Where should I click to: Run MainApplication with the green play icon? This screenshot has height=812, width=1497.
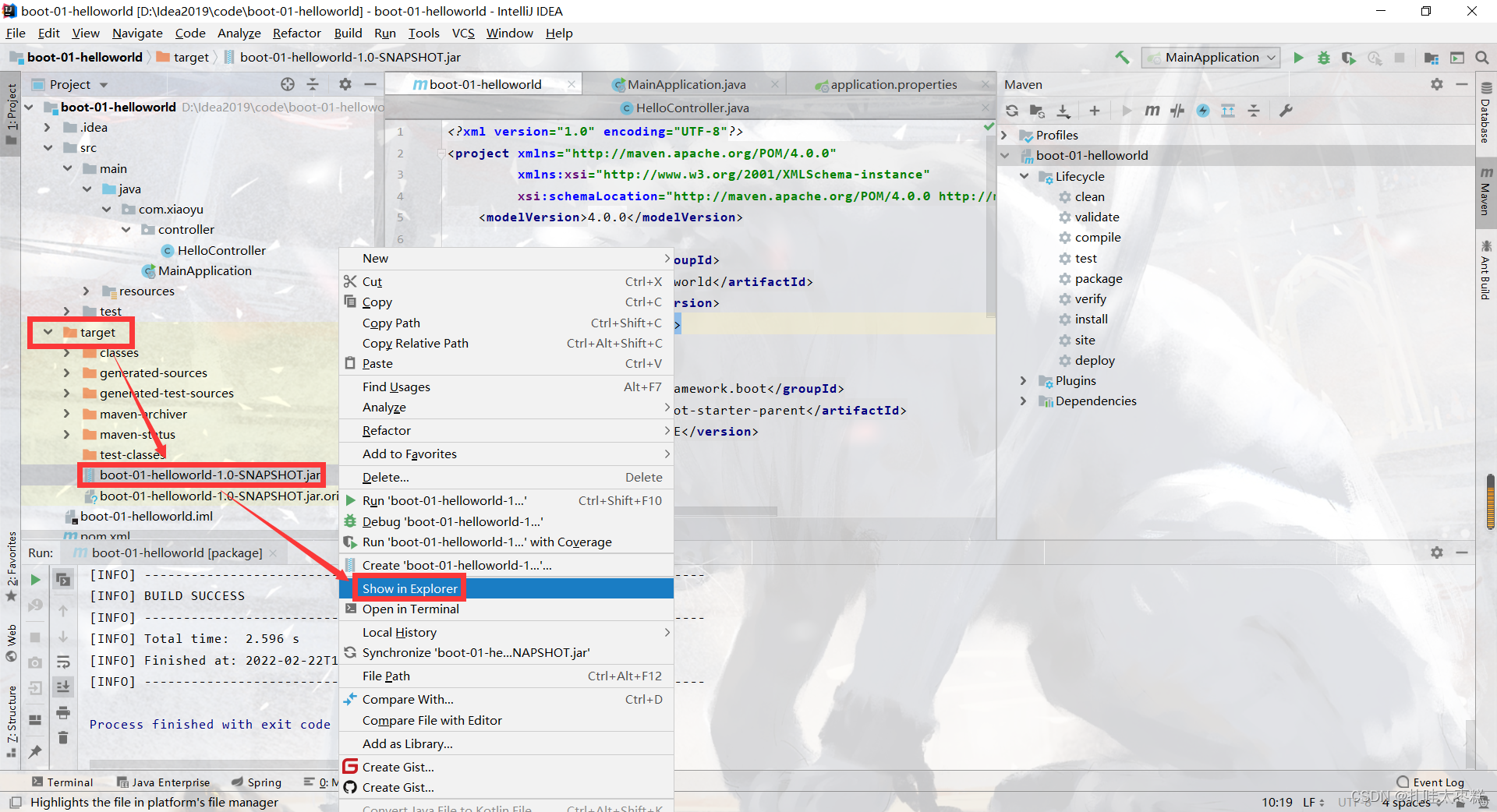tap(1298, 58)
